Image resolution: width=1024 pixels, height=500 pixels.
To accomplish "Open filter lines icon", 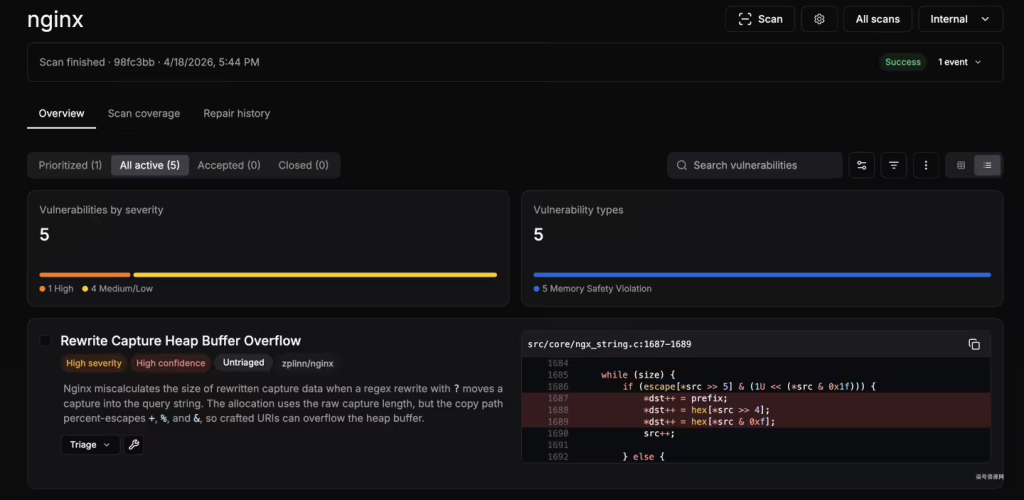I will 893,165.
